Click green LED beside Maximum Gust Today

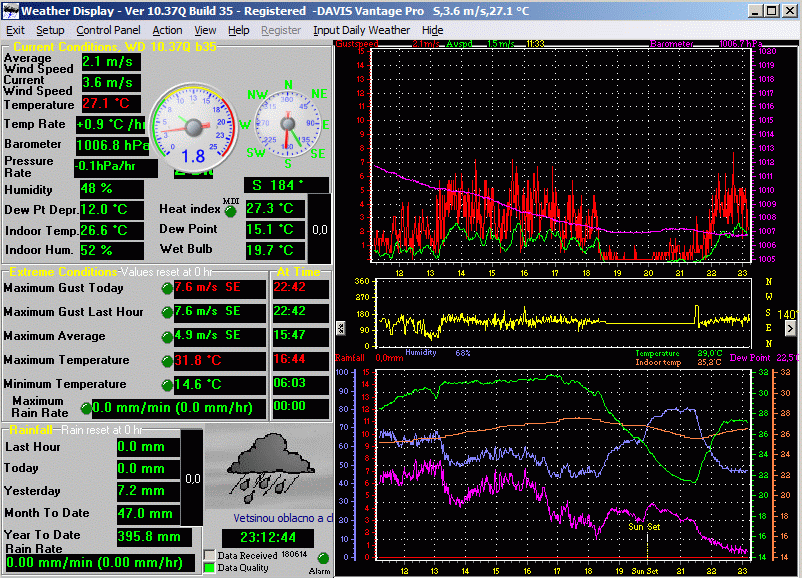(x=166, y=289)
